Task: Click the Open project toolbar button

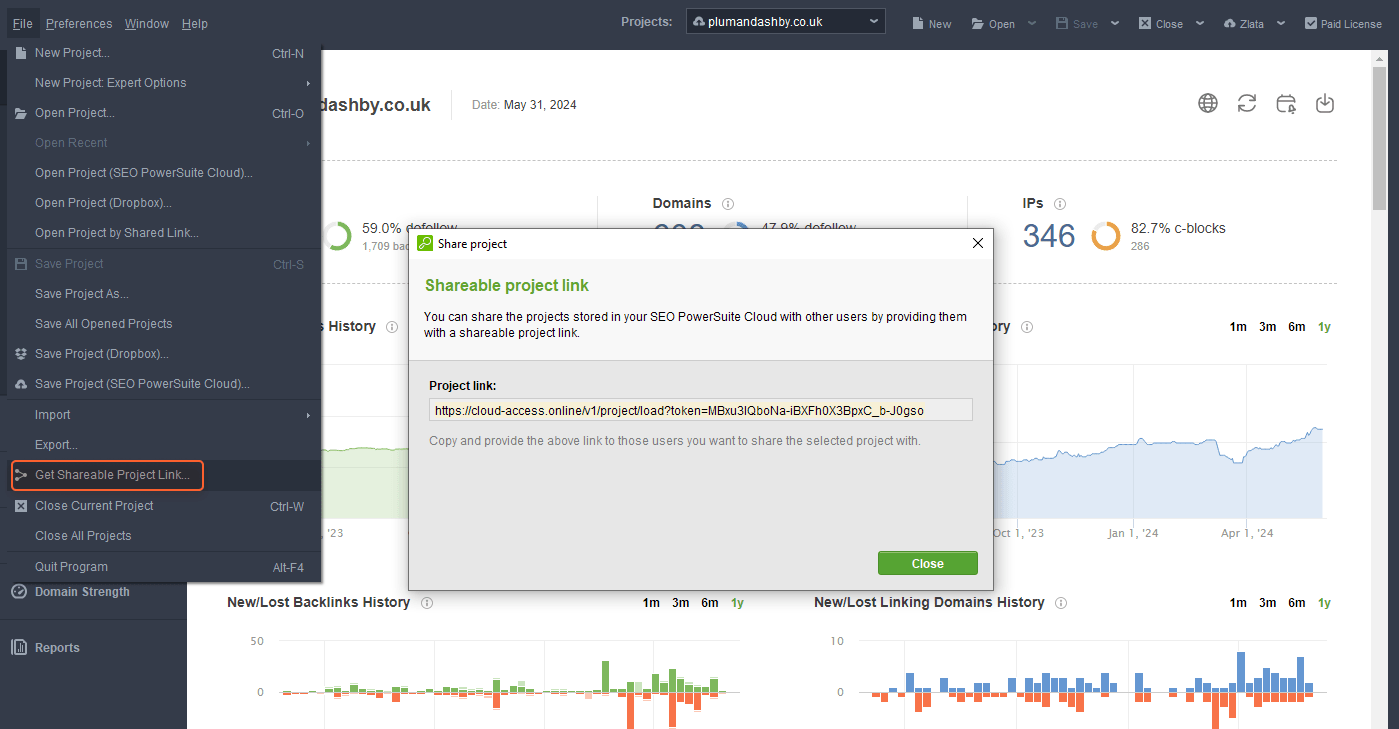Action: pos(993,23)
